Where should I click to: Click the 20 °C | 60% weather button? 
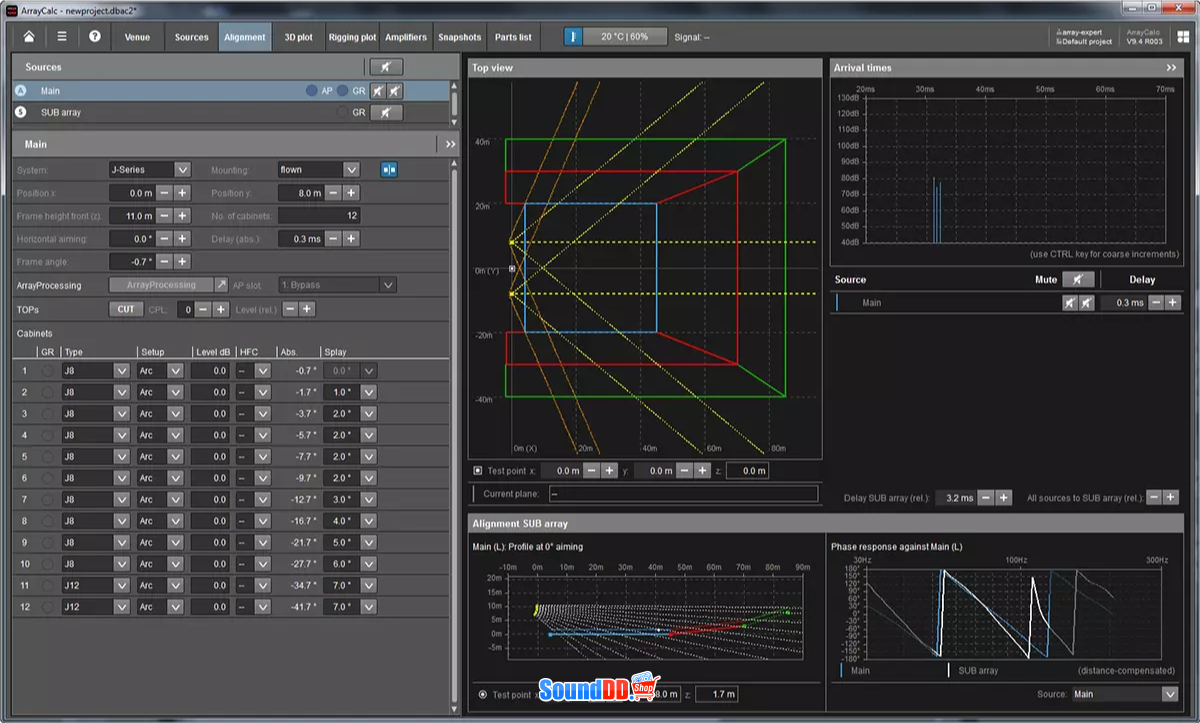coord(625,37)
